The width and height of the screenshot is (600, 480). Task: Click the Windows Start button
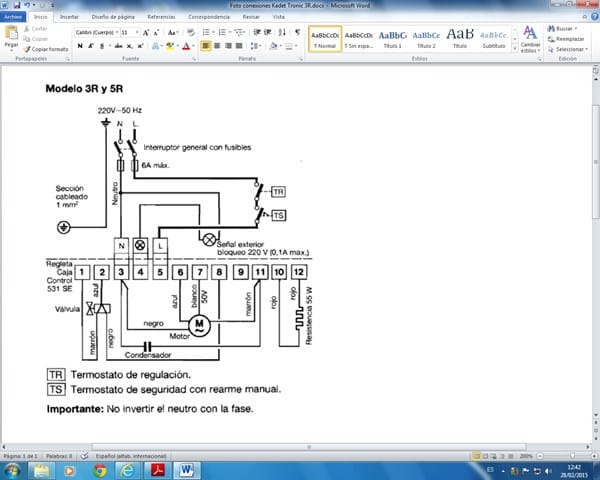(x=14, y=469)
